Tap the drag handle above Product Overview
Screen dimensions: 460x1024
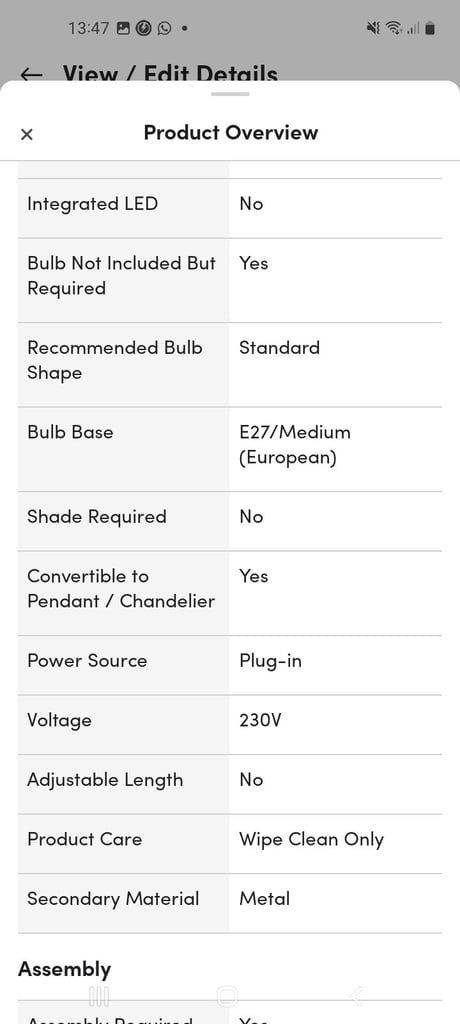coord(230,94)
